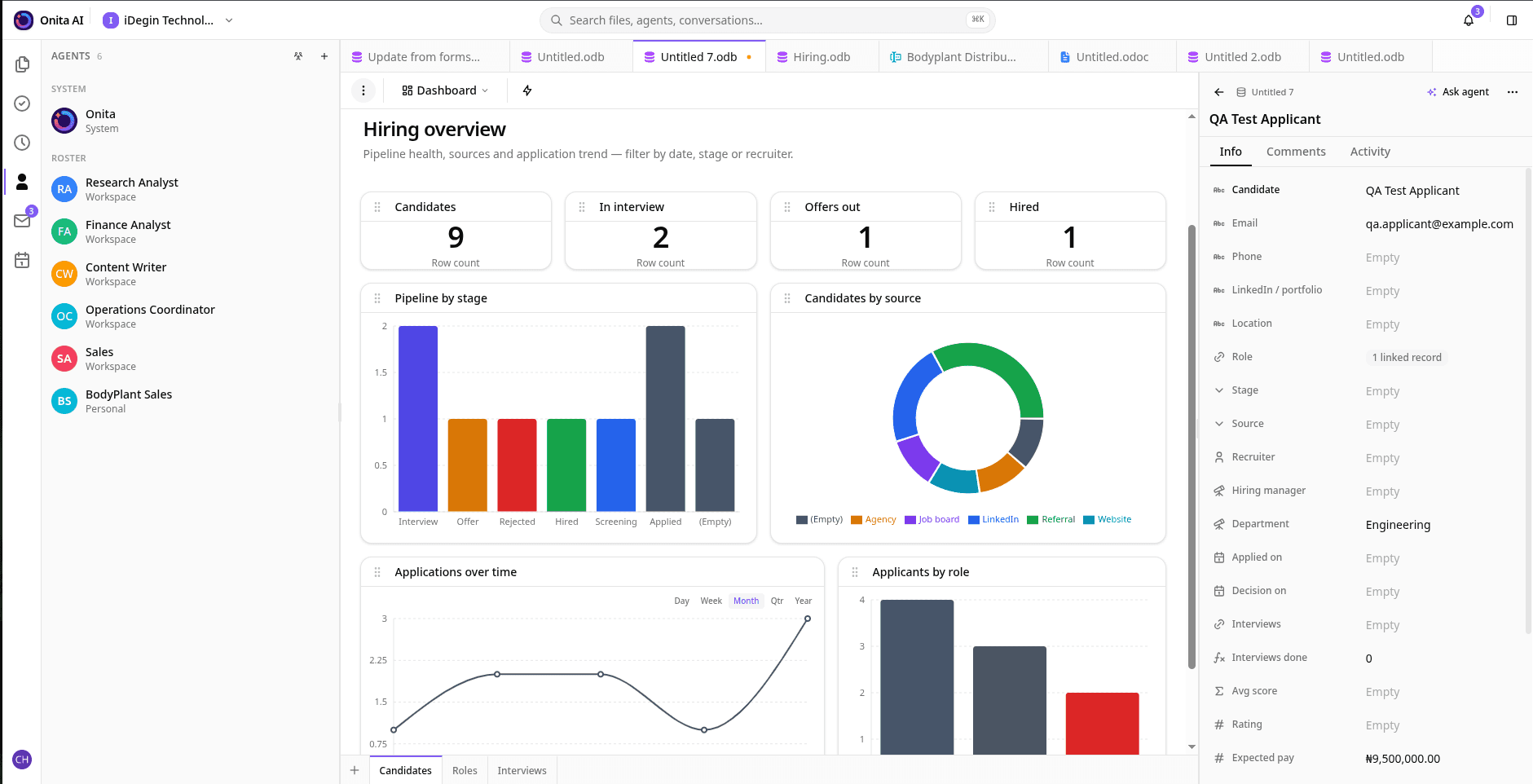Screen dimensions: 1533x784
Task: Click the Ask agent button
Action: (1458, 92)
